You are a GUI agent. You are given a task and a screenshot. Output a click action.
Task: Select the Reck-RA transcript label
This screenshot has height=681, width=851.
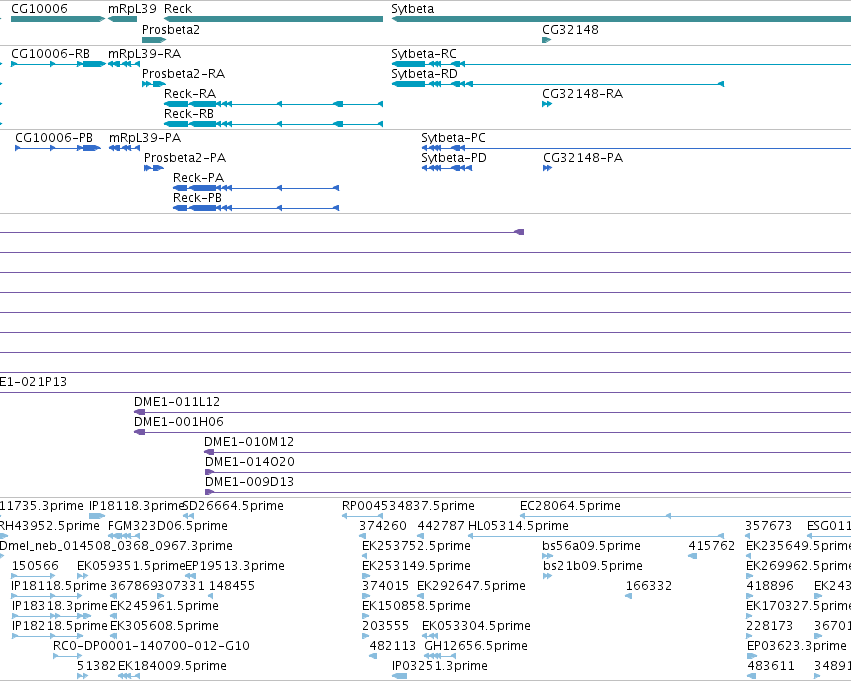[x=190, y=93]
